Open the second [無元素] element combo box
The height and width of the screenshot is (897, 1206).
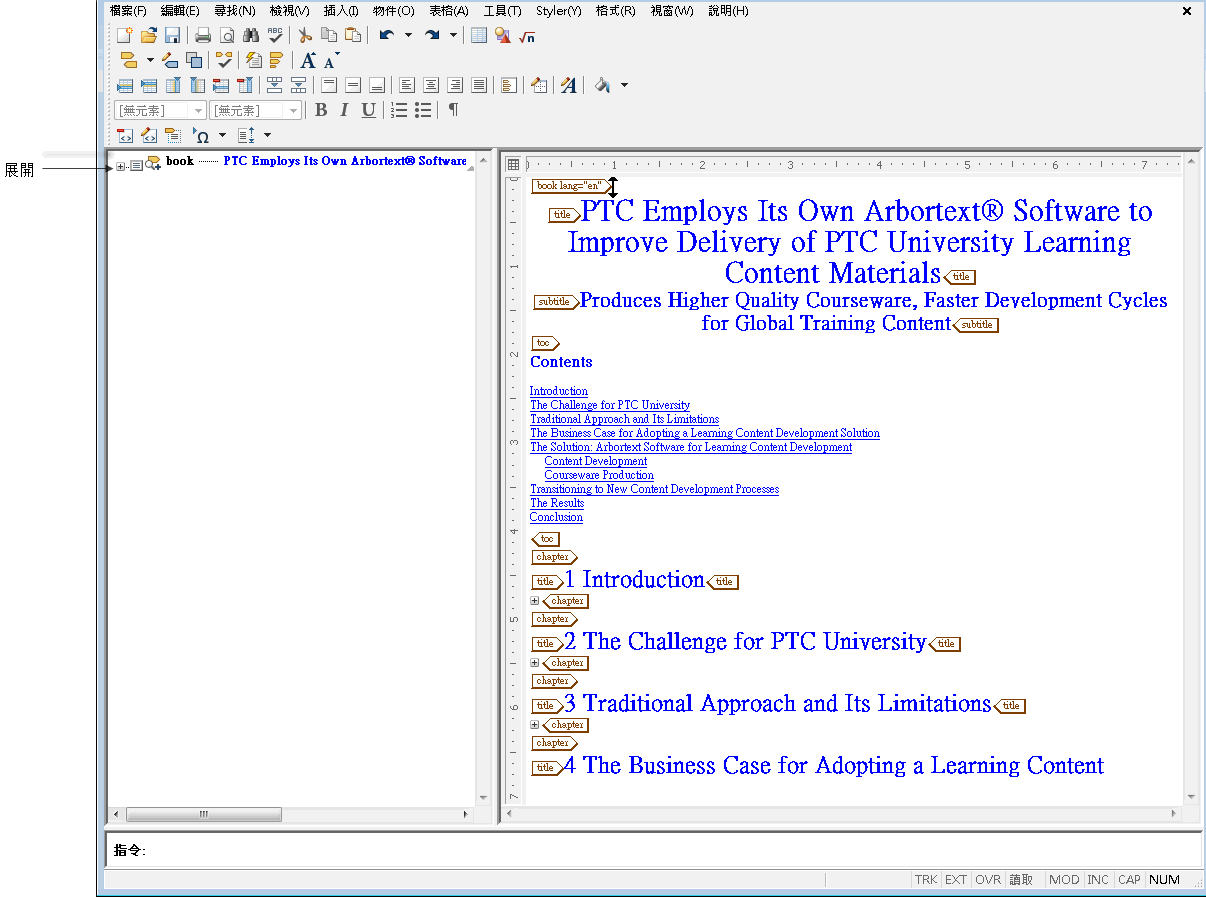click(x=255, y=110)
